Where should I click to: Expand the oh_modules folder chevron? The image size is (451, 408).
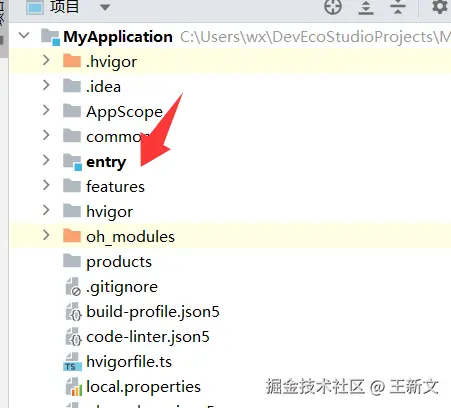tap(46, 236)
